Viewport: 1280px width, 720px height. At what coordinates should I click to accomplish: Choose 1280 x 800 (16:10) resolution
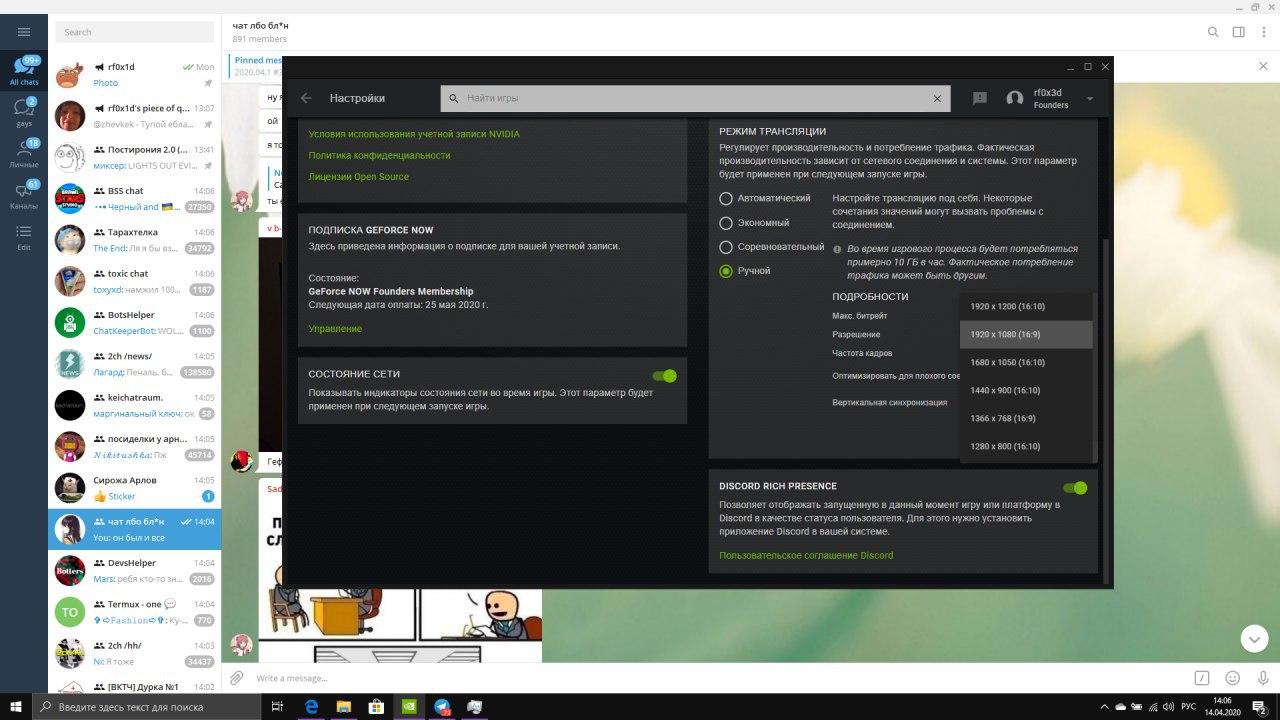click(1026, 446)
